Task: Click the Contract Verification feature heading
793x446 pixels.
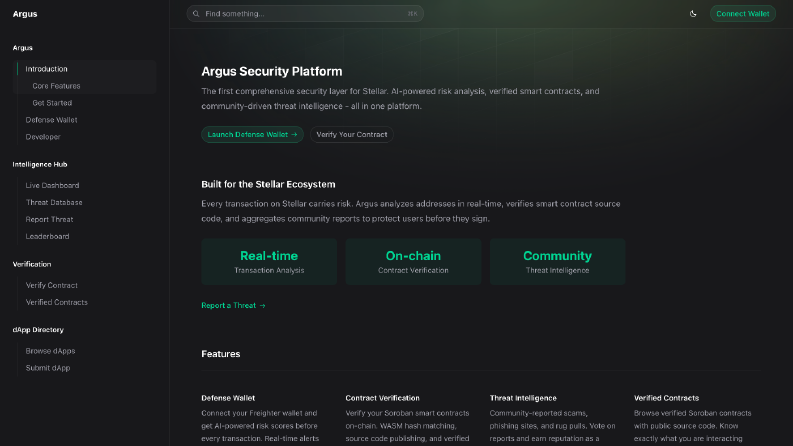Action: (382, 398)
